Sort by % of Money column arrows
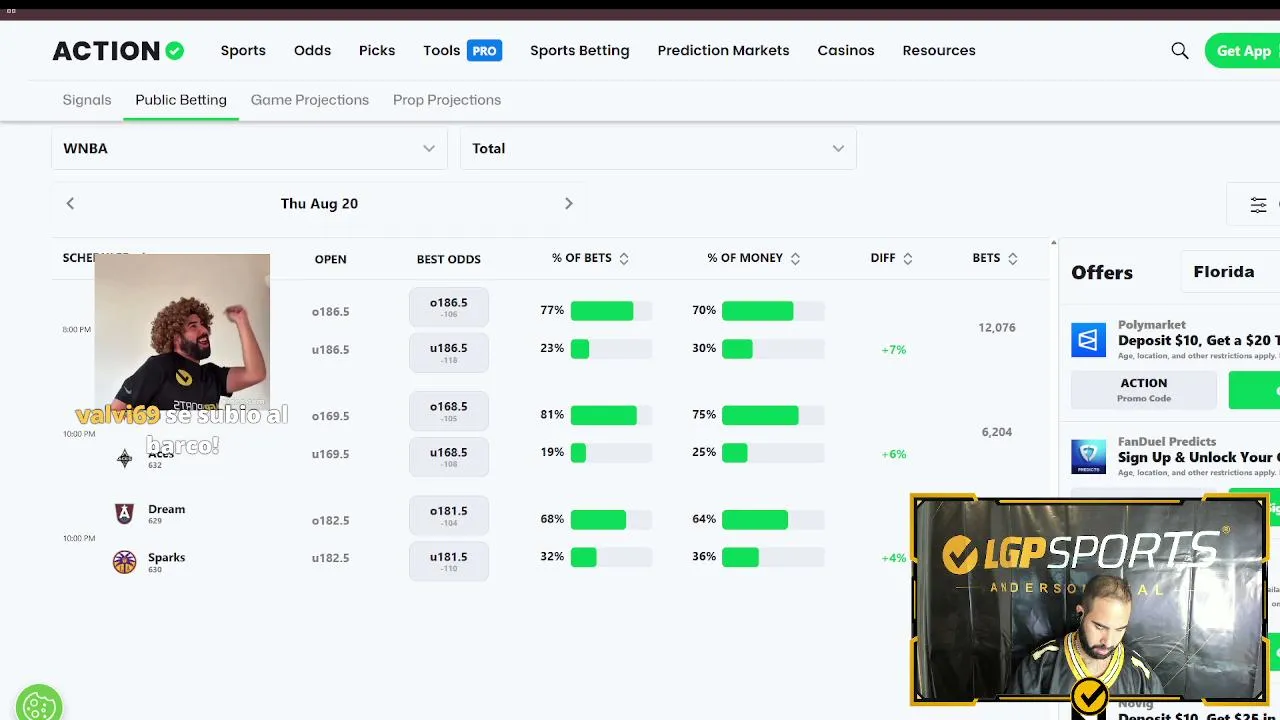Image resolution: width=1280 pixels, height=720 pixels. pyautogui.click(x=795, y=258)
